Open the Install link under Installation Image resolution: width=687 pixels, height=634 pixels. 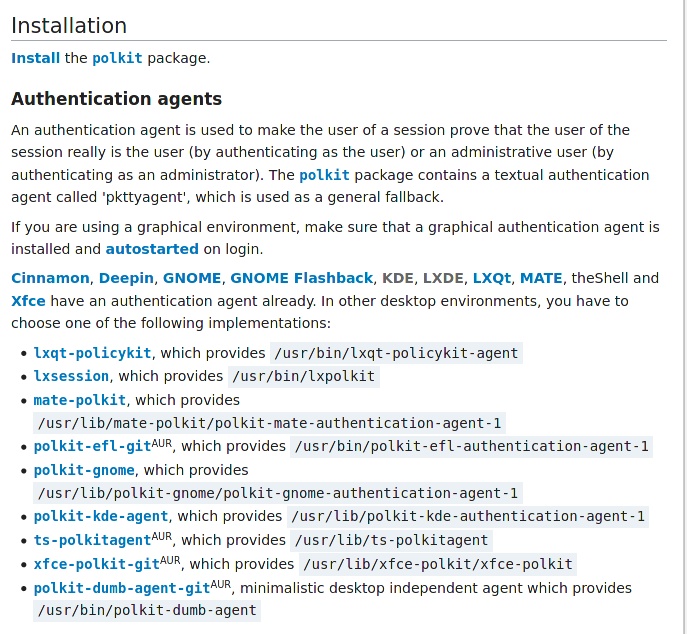click(35, 58)
